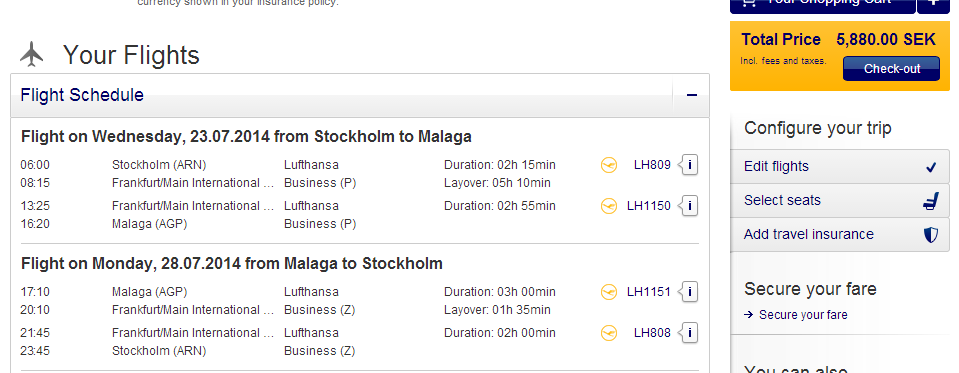Image resolution: width=959 pixels, height=373 pixels.
Task: Click the Total Price 5,880.00 SEK box
Action: pos(840,56)
